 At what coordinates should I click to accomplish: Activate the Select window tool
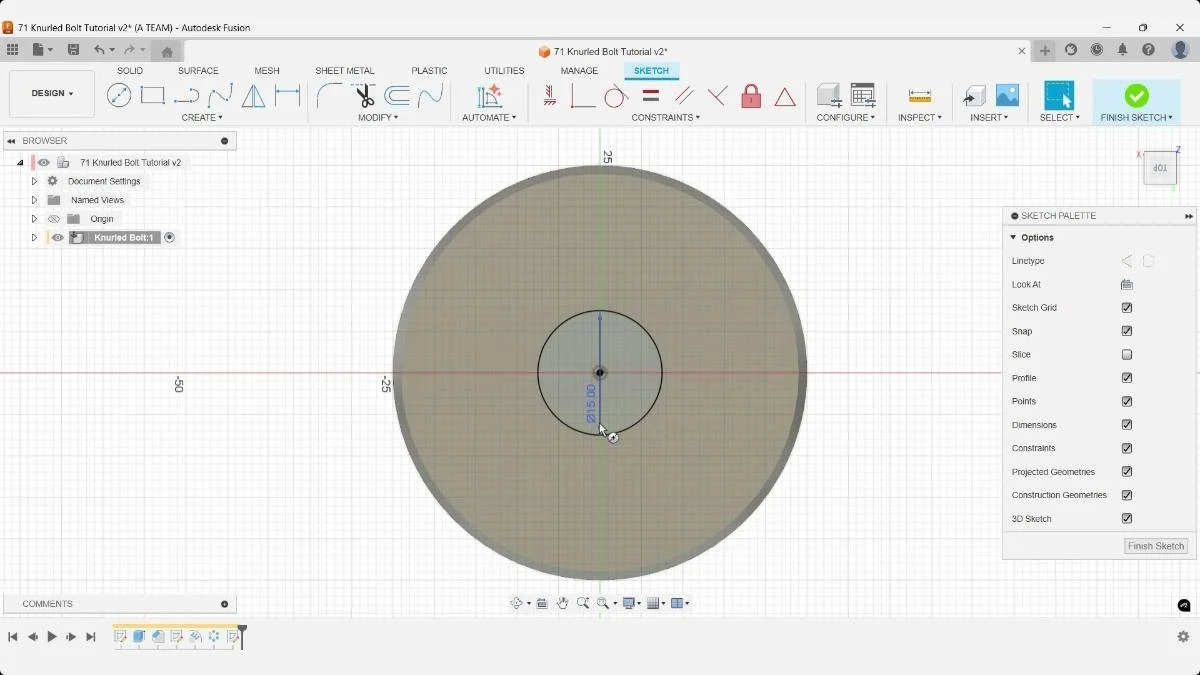coord(1059,96)
